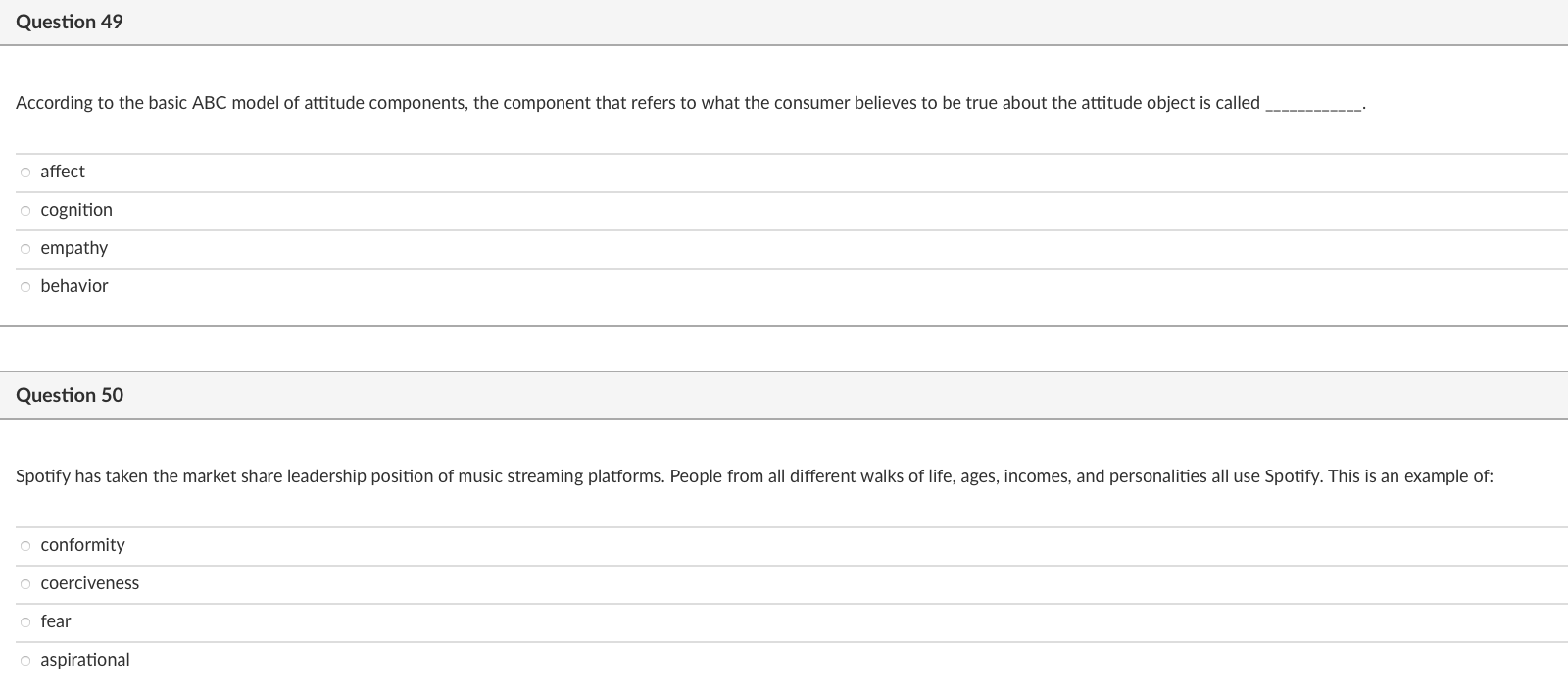
Task: Click the 'affect' answer label text
Action: tap(63, 172)
